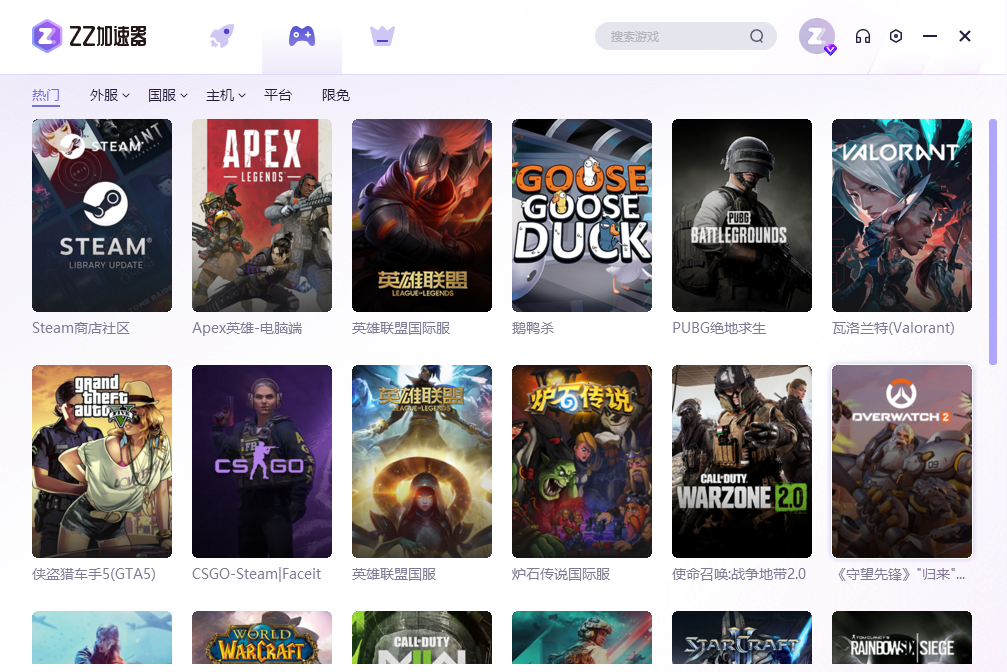Click the ZZ加速器 logo
Screen dimensions: 1007x672
click(x=89, y=36)
